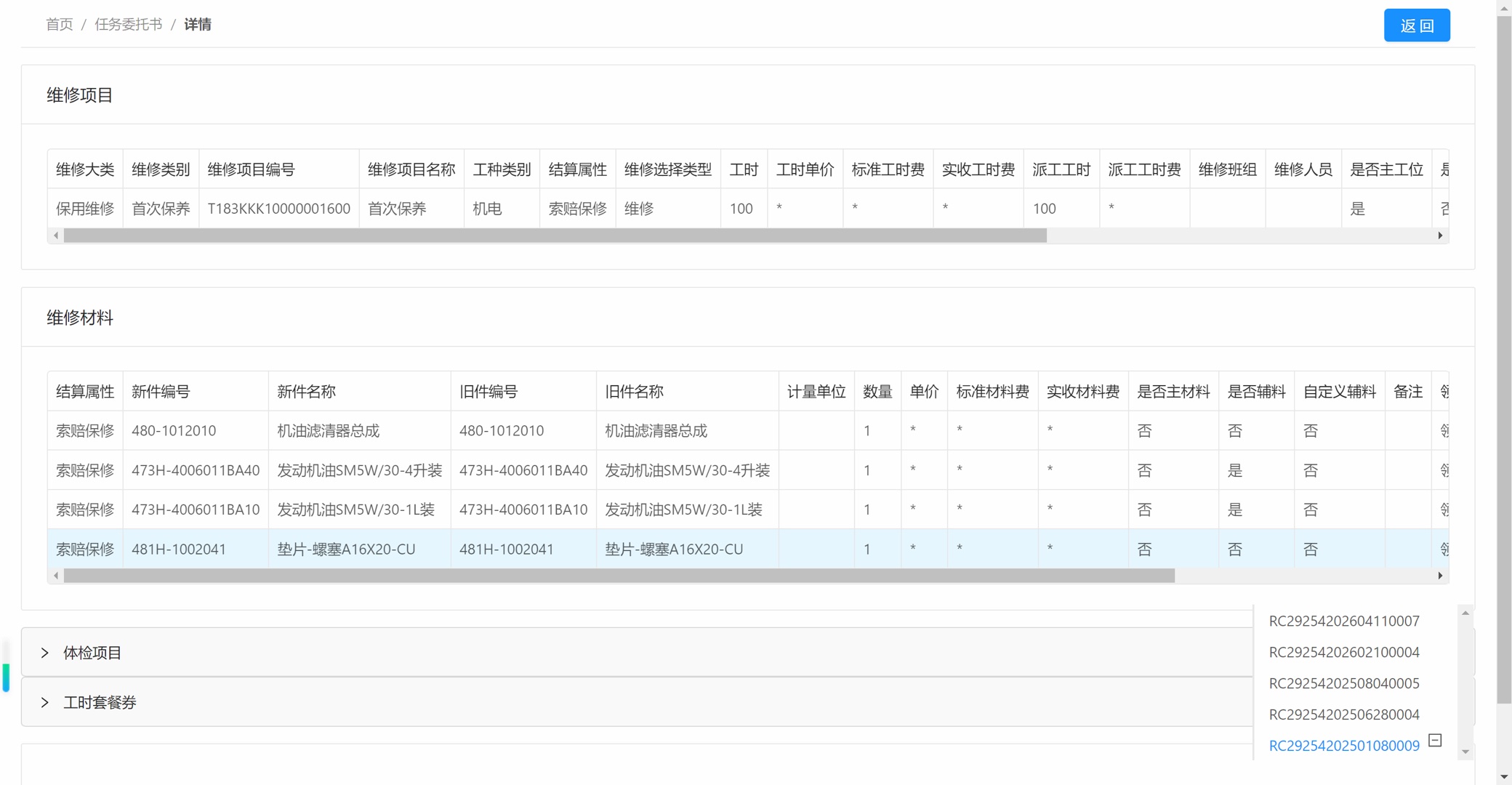Viewport: 1512px width, 785px height.
Task: Click the 维修项目 horizontal scrollbar thumb
Action: pyautogui.click(x=555, y=235)
